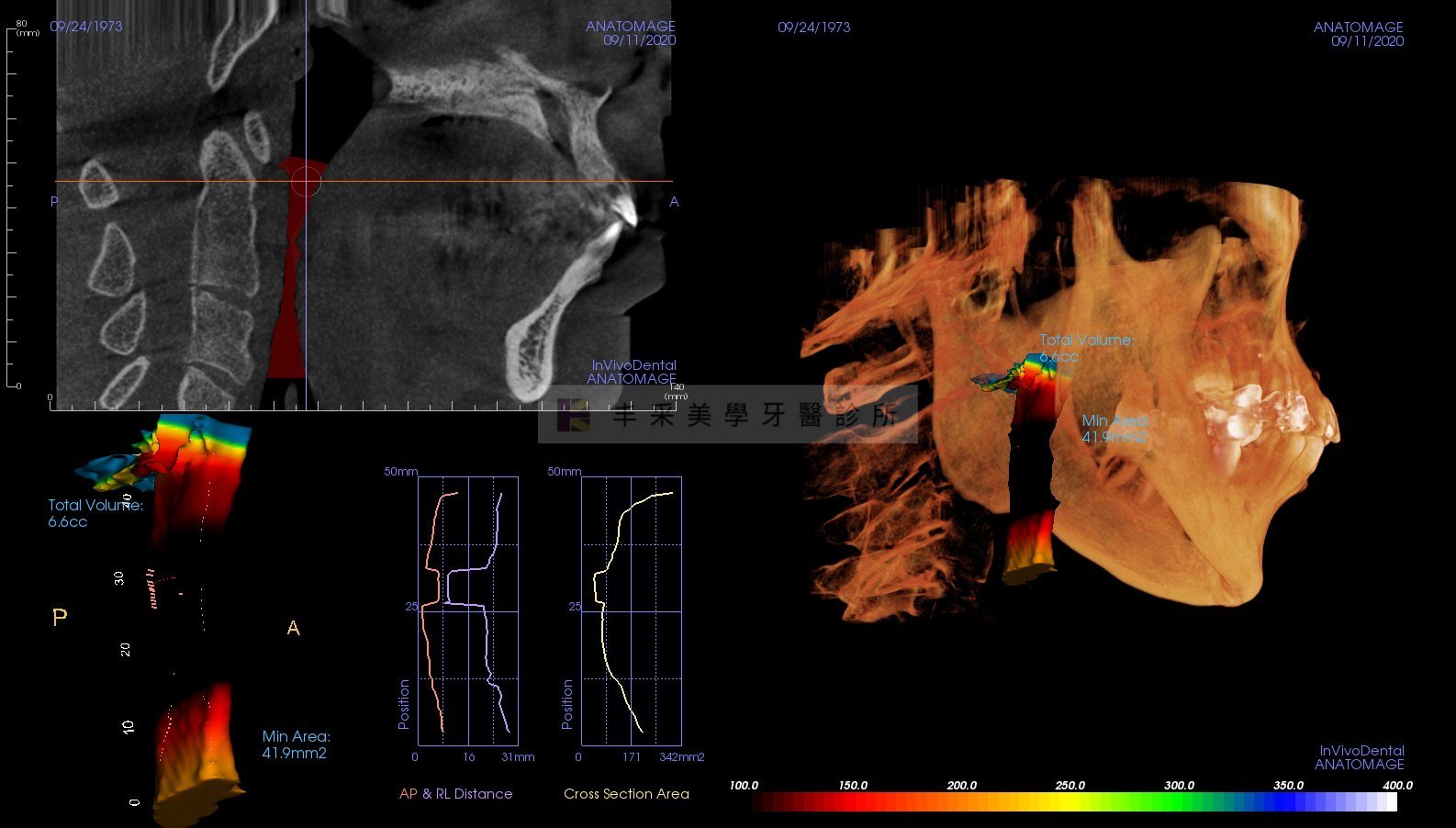The image size is (1456, 828).
Task: Click the yellow cross section area curve
Action: point(603,633)
